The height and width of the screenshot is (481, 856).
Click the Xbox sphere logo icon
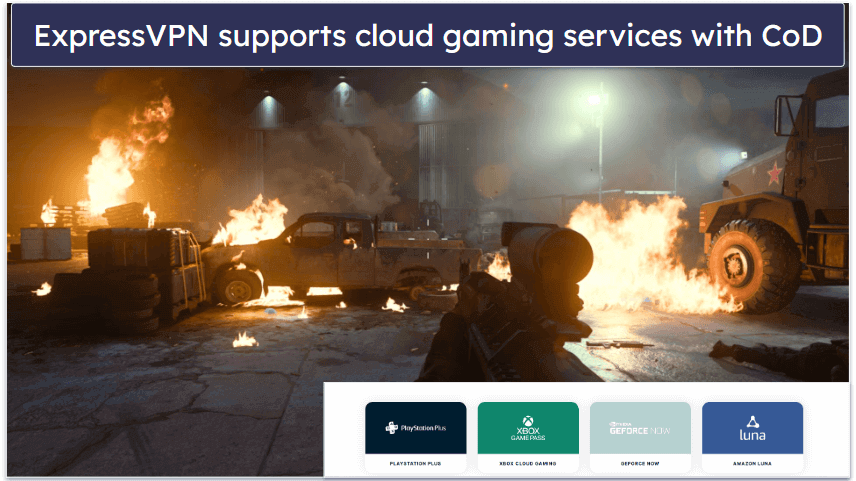tap(528, 421)
